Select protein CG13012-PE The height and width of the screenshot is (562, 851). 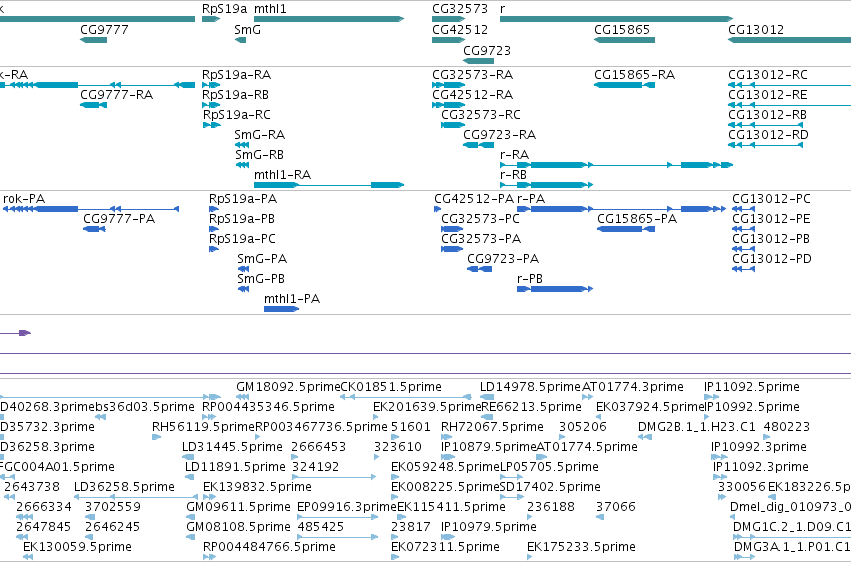tap(744, 229)
